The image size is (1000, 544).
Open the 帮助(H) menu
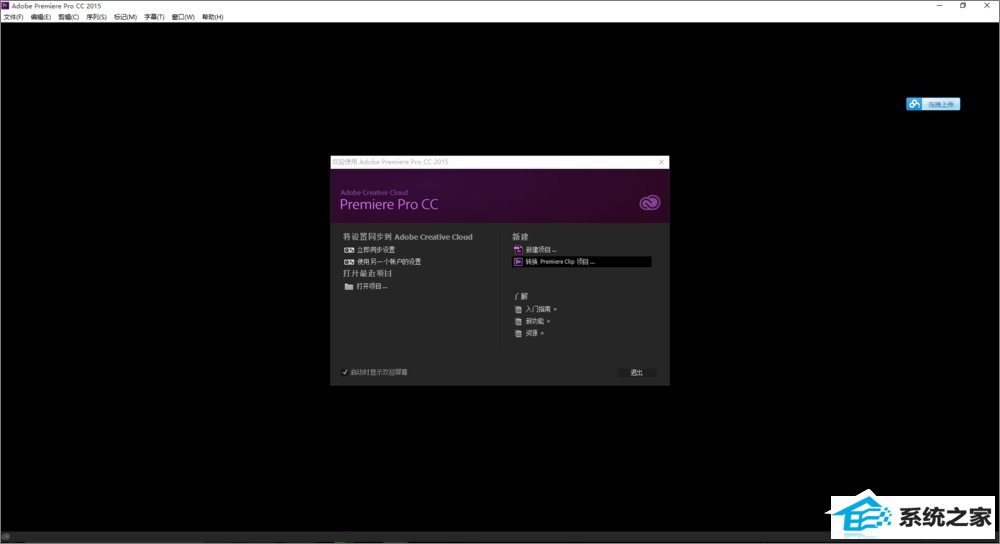pyautogui.click(x=212, y=17)
